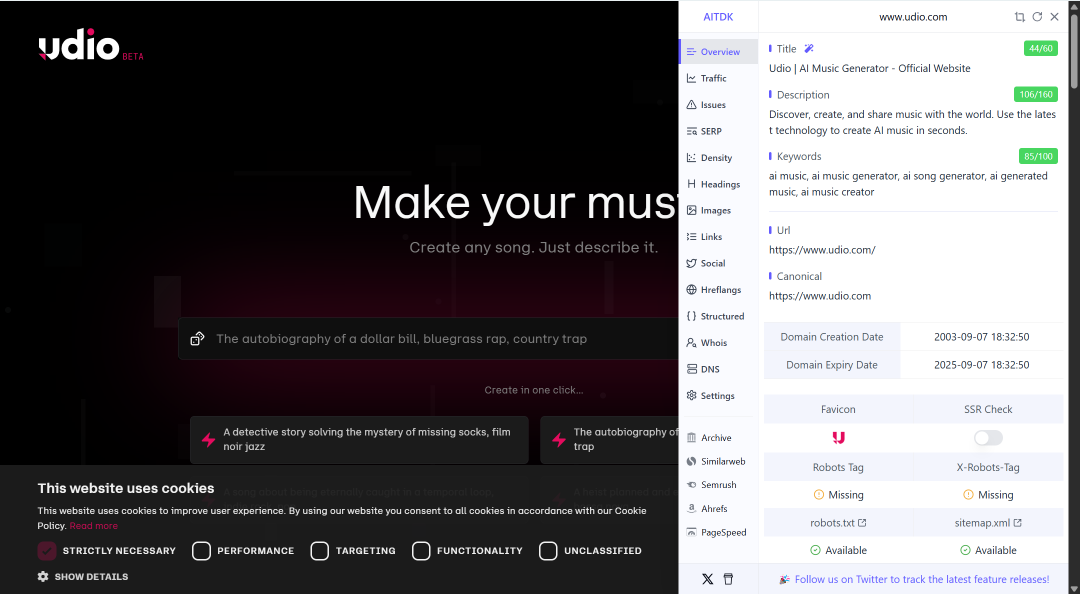Open the Headings section

[718, 184]
